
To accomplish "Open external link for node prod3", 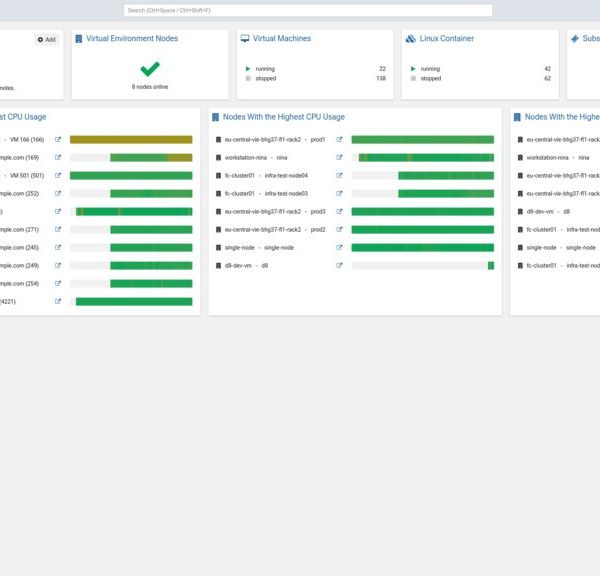I will pyautogui.click(x=339, y=211).
